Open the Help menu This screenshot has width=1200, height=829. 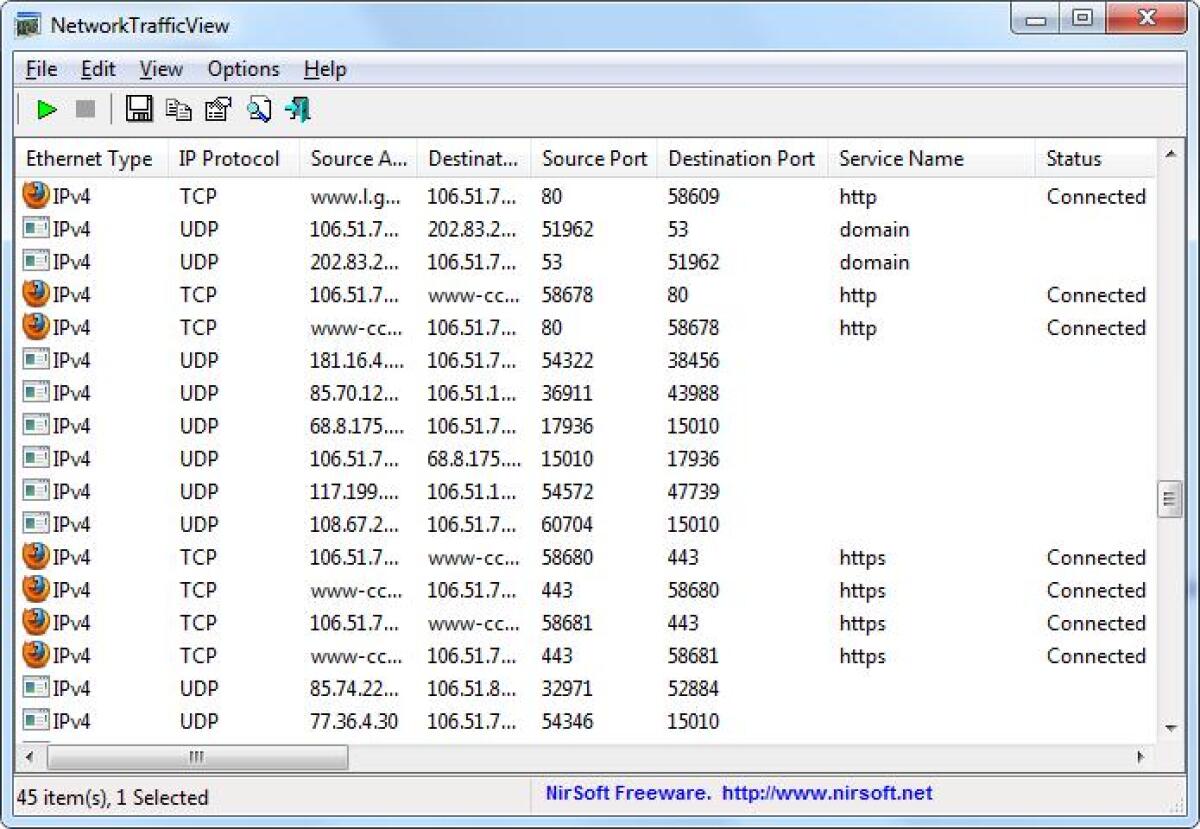pyautogui.click(x=324, y=68)
